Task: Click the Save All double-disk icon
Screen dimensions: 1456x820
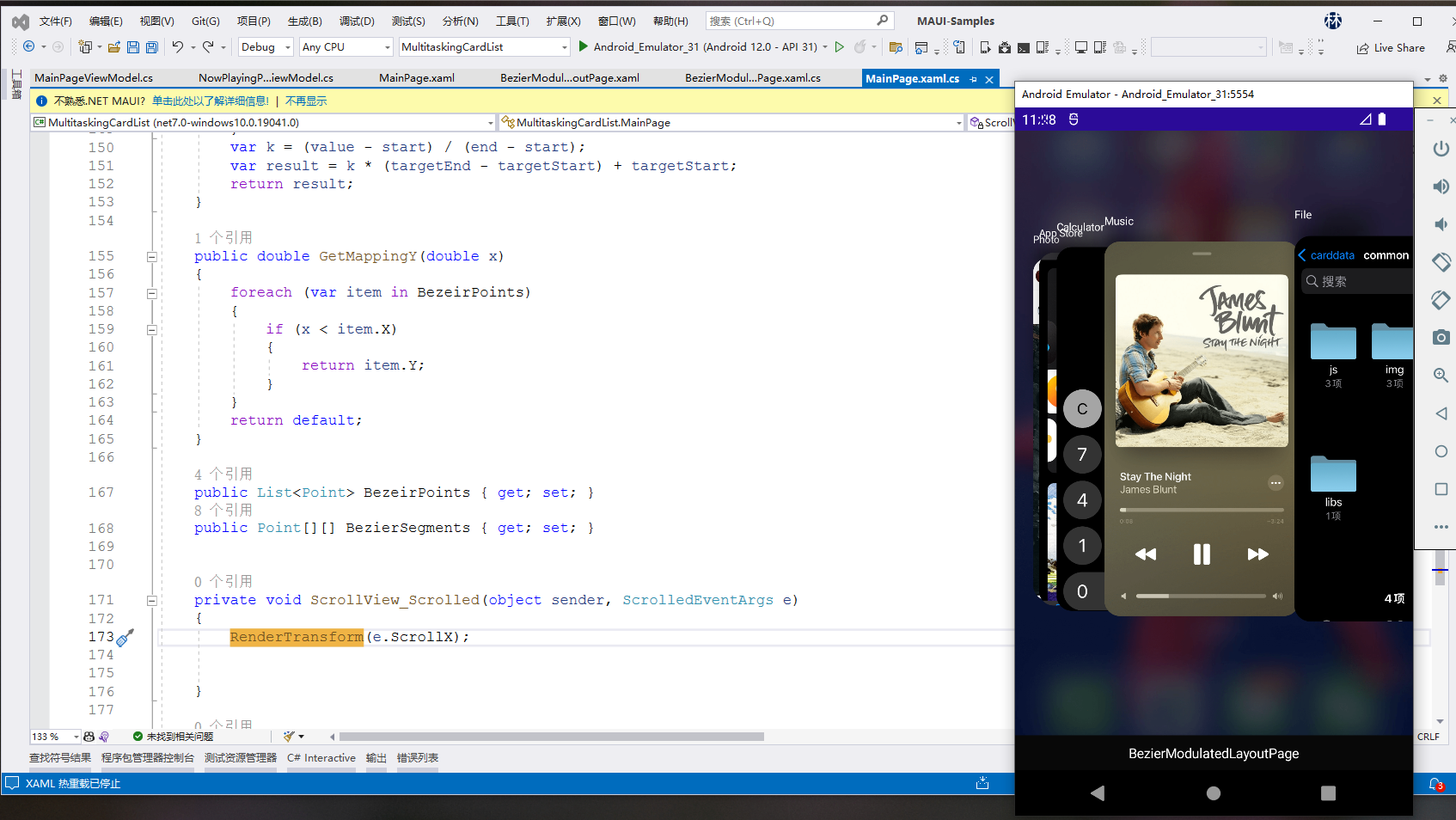Action: click(x=152, y=47)
